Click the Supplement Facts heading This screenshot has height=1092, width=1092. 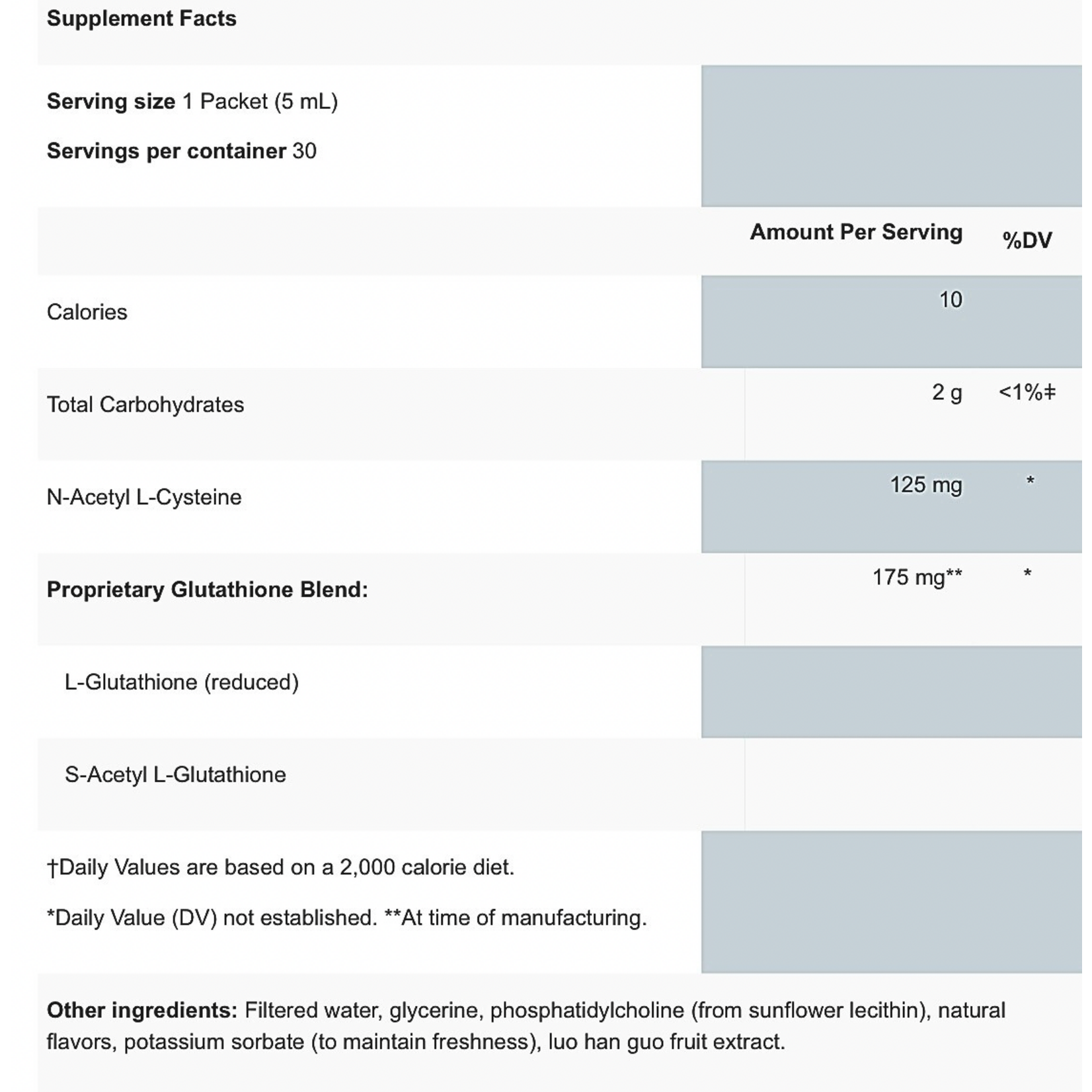[141, 19]
